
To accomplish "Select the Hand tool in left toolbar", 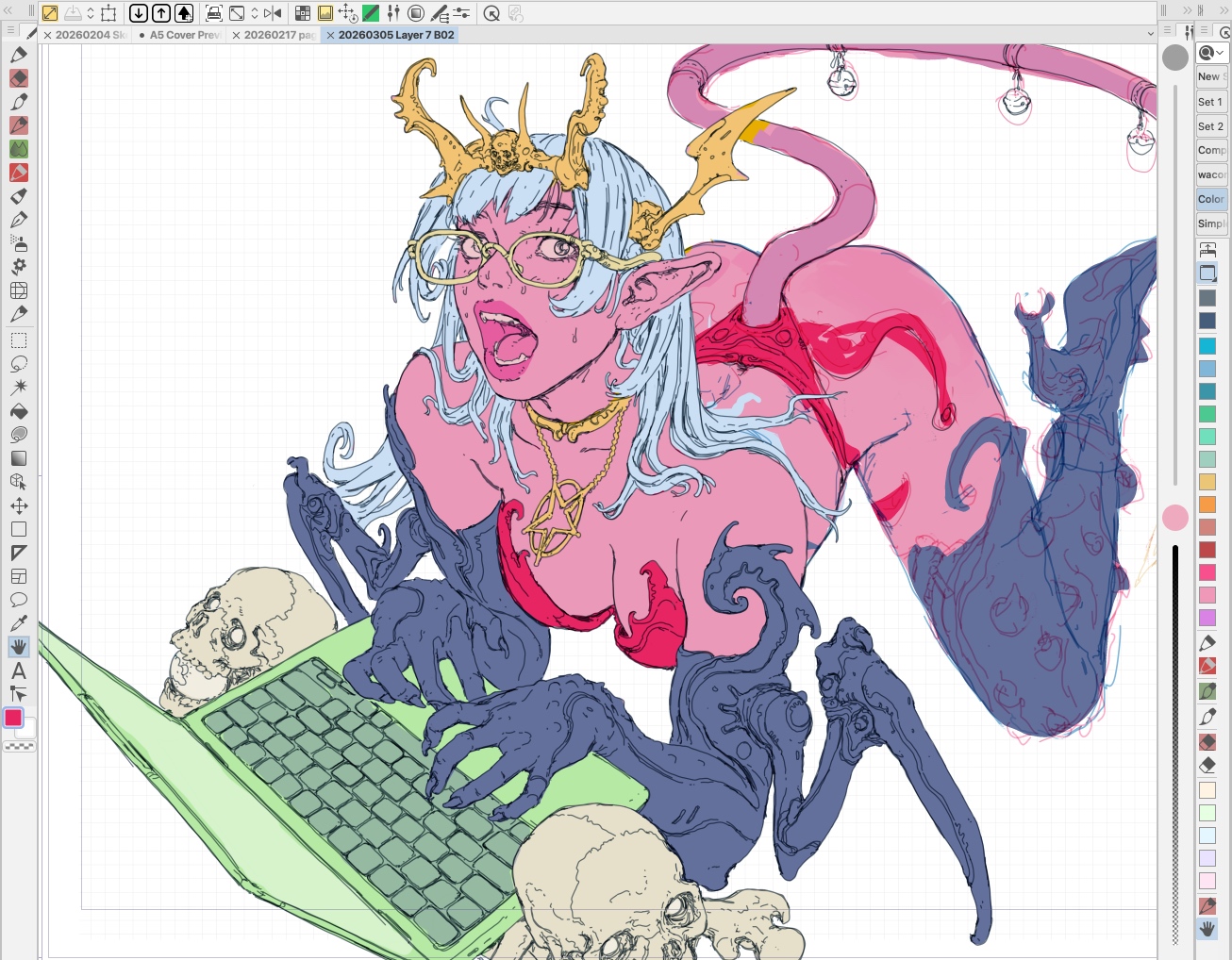I will click(19, 647).
